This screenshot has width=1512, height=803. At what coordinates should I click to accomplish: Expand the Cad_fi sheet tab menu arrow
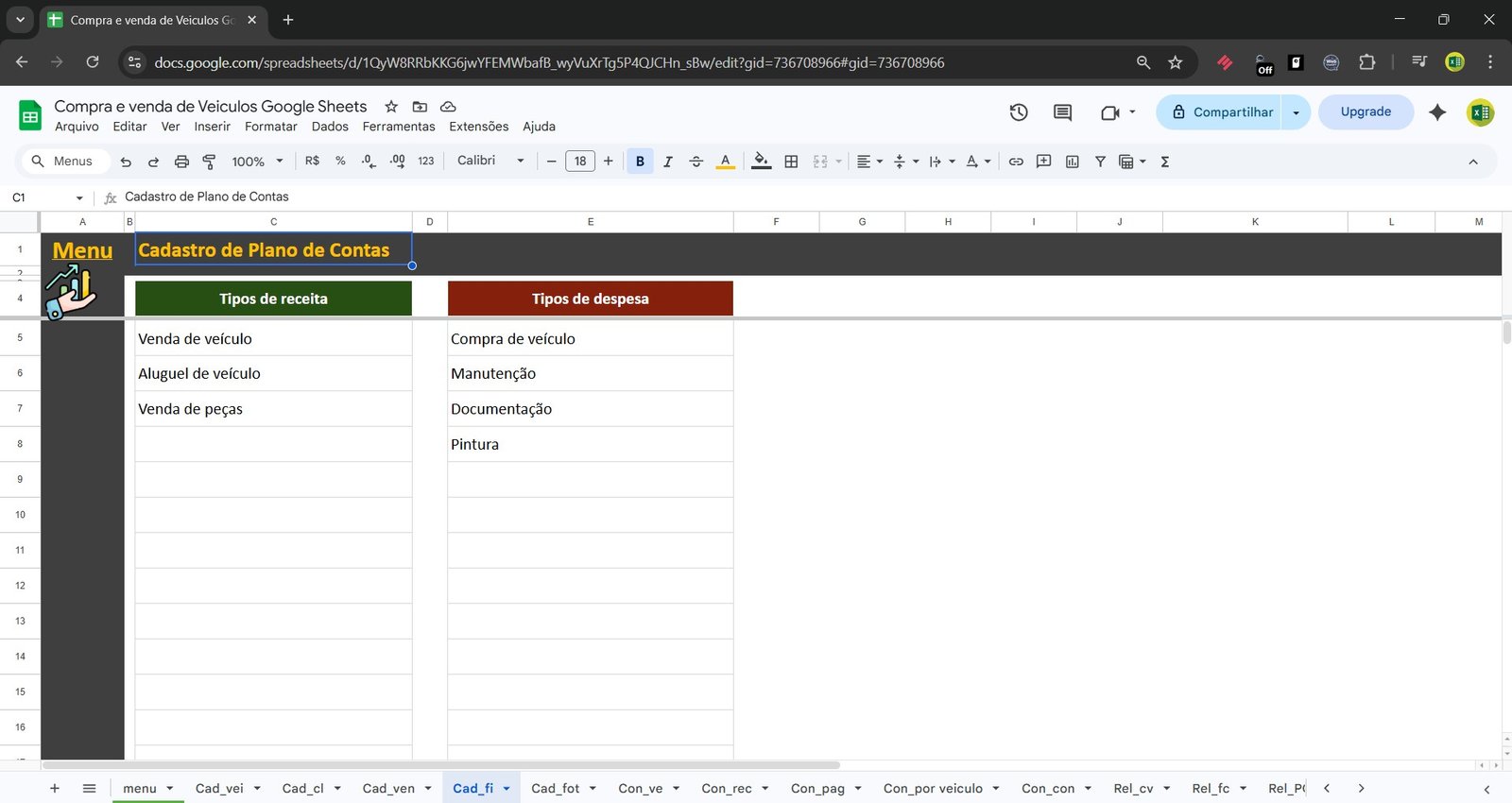pos(507,788)
